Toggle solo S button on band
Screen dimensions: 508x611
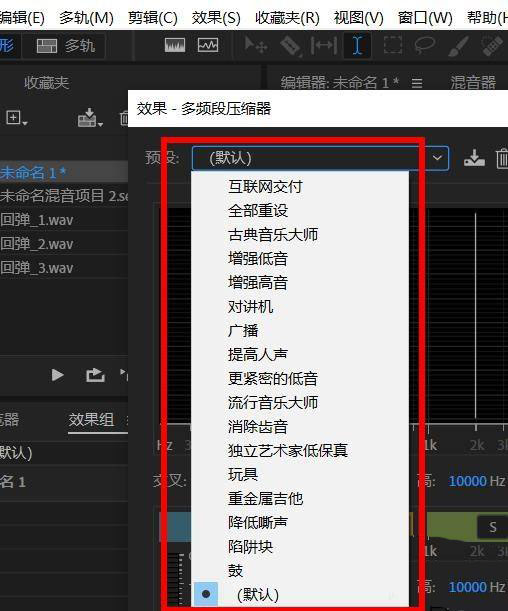[492, 527]
